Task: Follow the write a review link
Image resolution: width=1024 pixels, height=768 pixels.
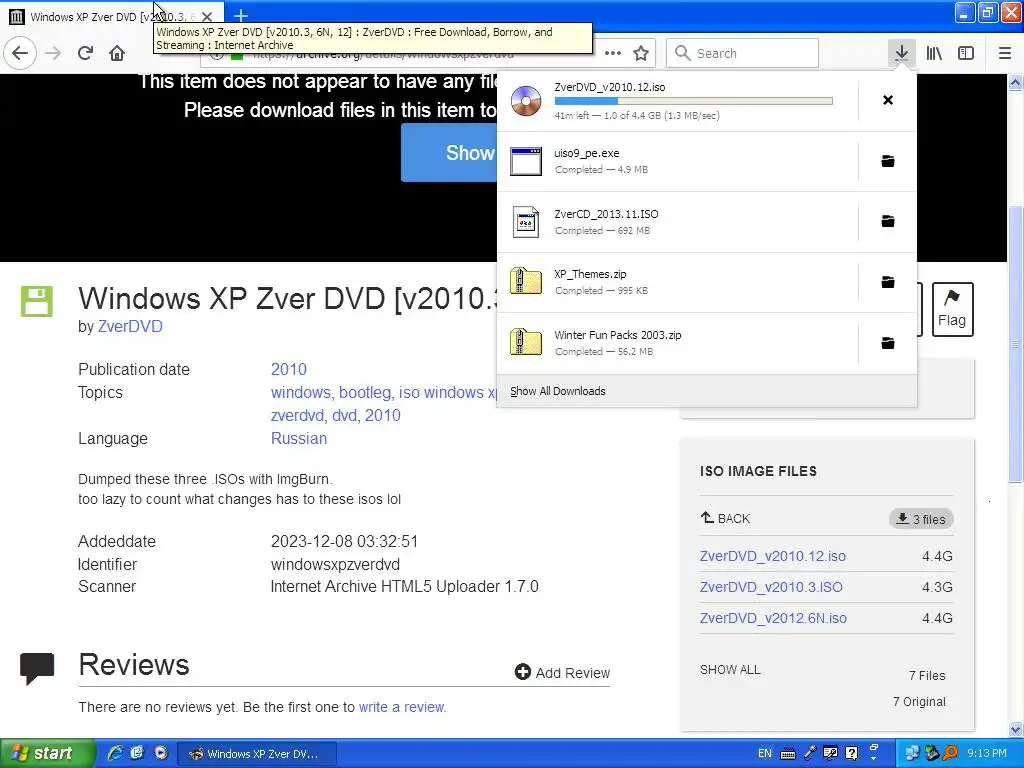Action: (402, 707)
